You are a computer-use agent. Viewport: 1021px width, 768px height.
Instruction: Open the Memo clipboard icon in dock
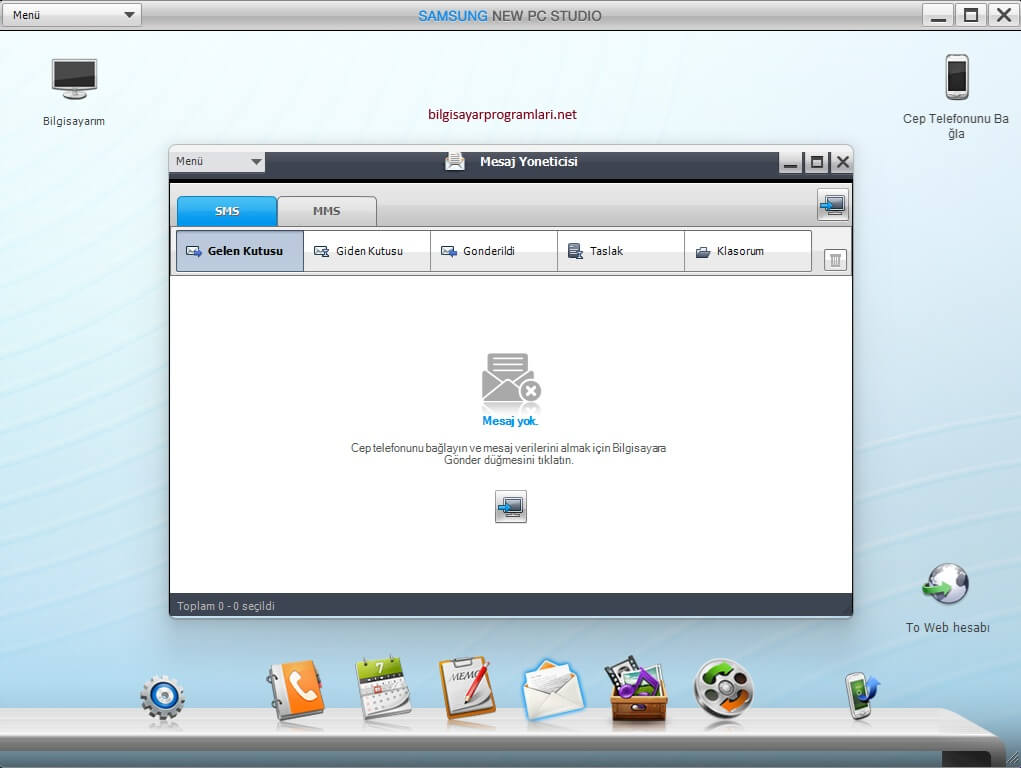click(x=466, y=689)
